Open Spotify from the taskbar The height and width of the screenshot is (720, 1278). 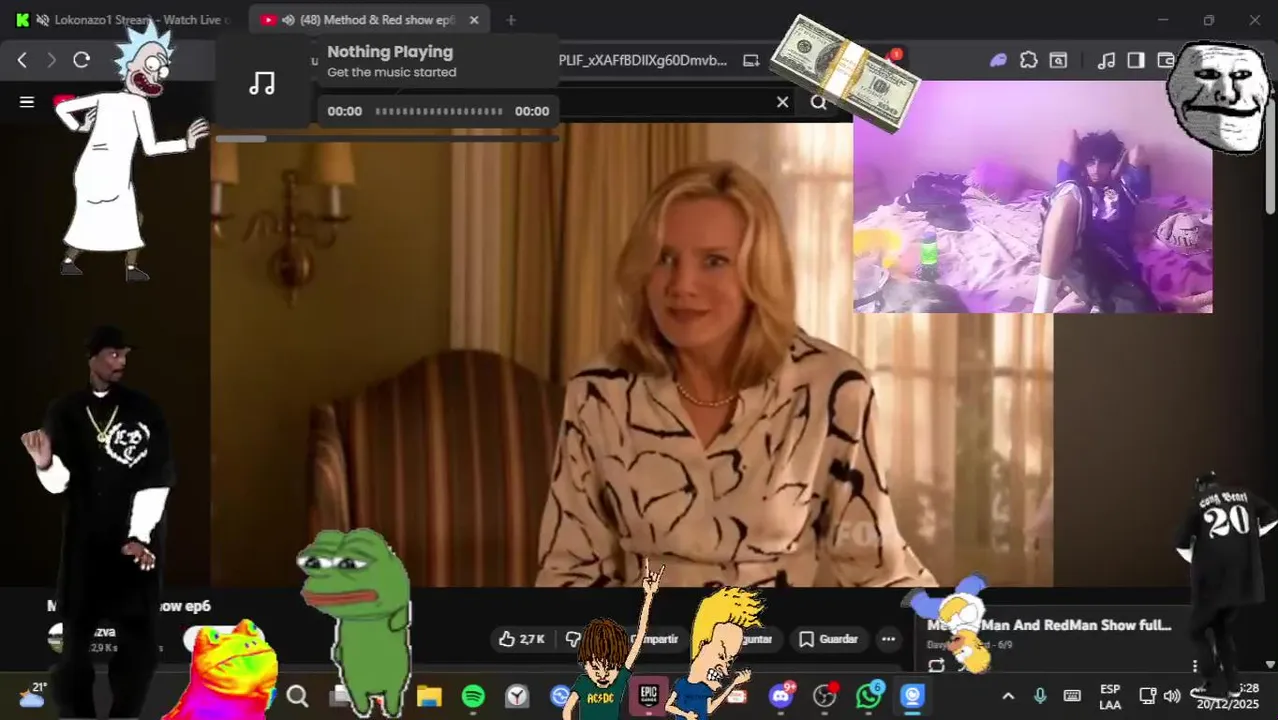tap(473, 696)
